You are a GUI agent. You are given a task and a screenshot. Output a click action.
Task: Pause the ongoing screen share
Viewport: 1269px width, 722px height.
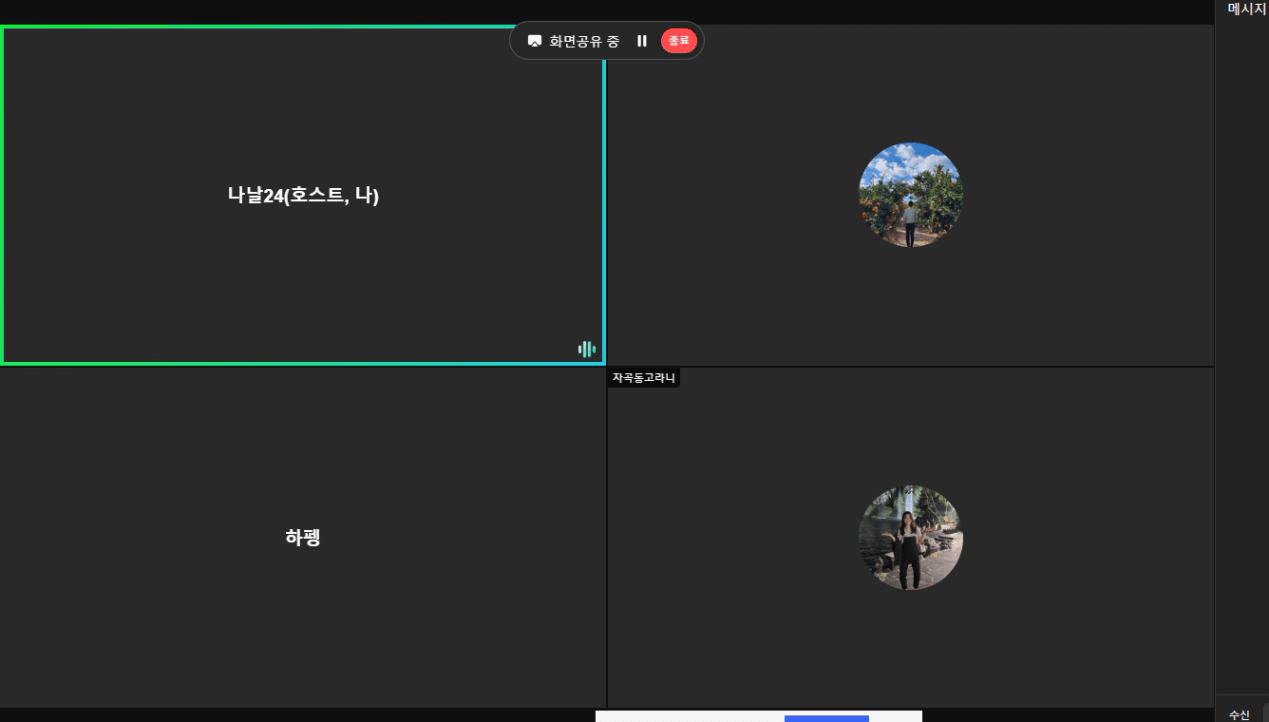[642, 41]
